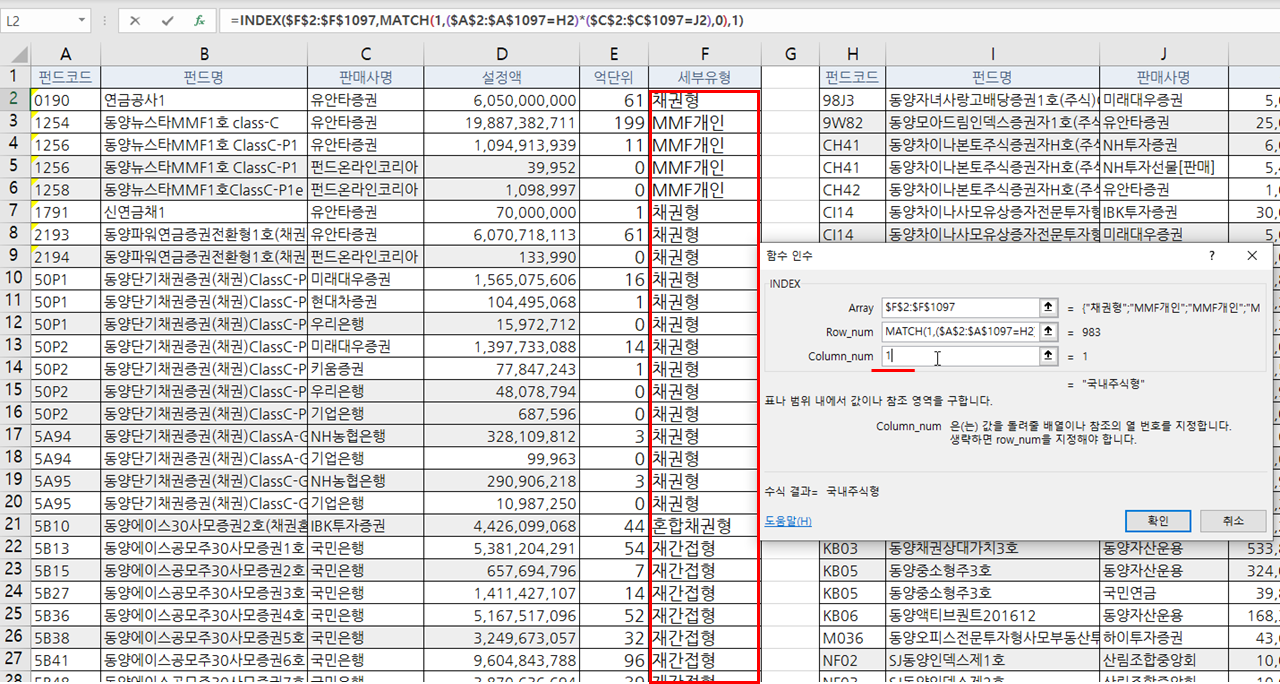Select column A header
Viewport: 1280px width, 684px height.
point(65,53)
